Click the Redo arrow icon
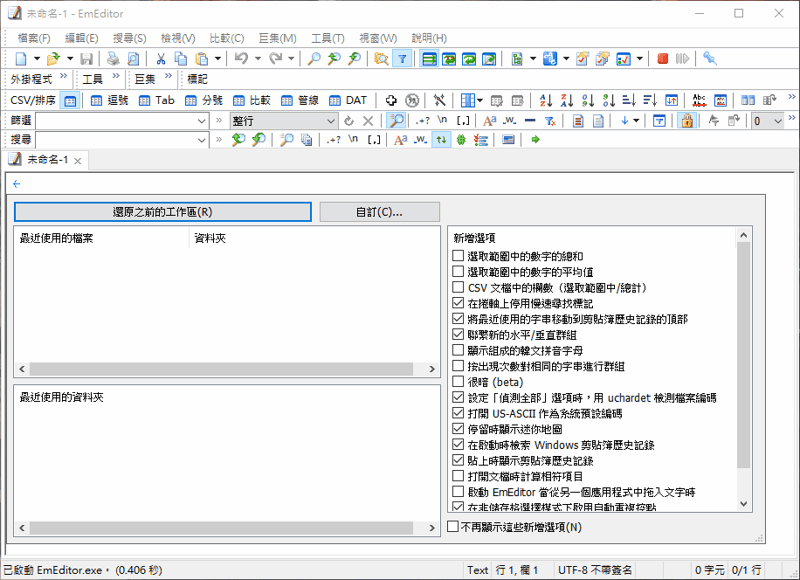Viewport: 800px width, 580px height. pos(276,59)
